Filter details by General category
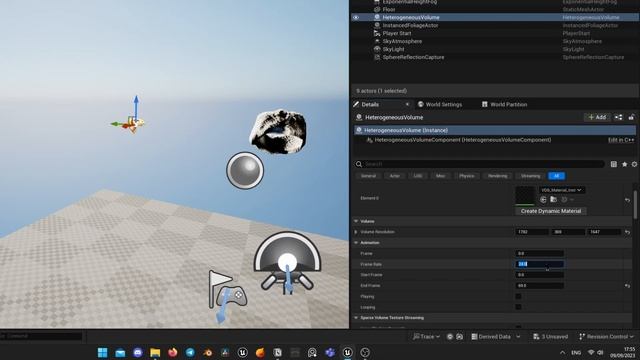The height and width of the screenshot is (360, 640). (x=368, y=176)
